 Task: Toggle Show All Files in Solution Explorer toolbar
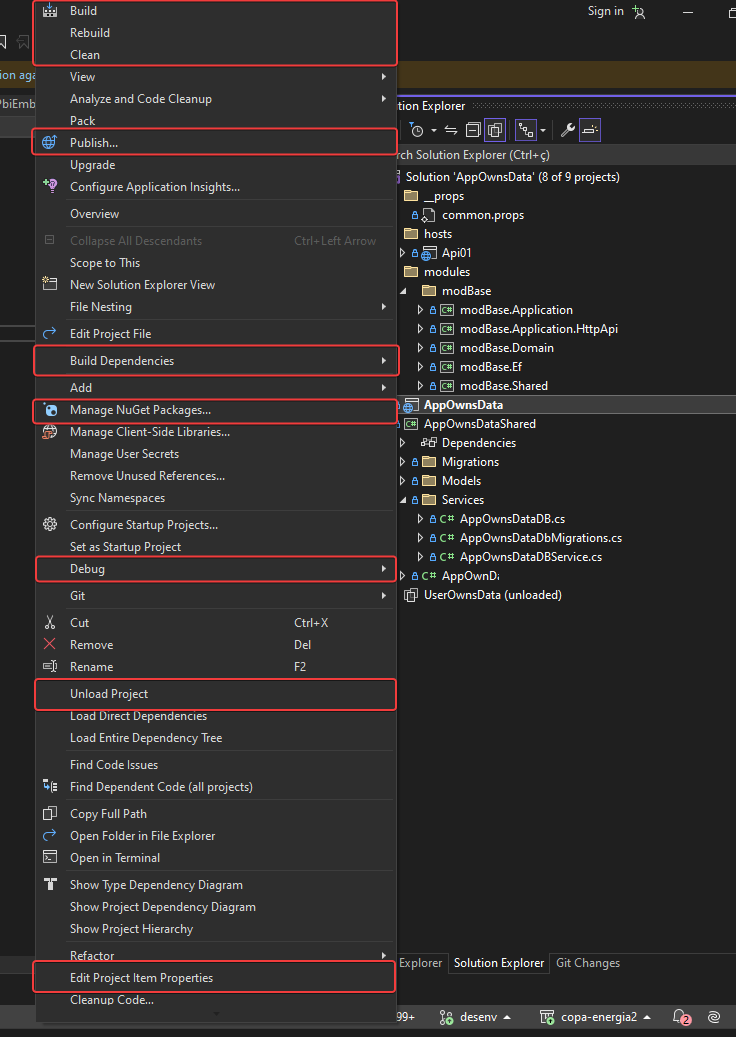[x=494, y=130]
